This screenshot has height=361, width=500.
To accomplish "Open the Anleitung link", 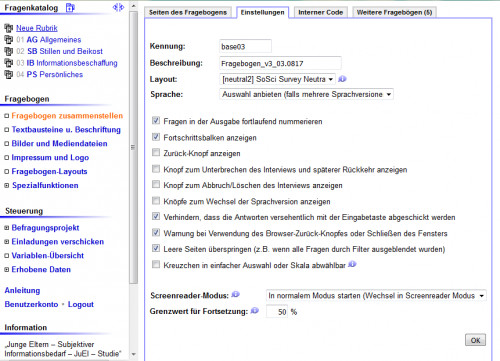I will (22, 291).
